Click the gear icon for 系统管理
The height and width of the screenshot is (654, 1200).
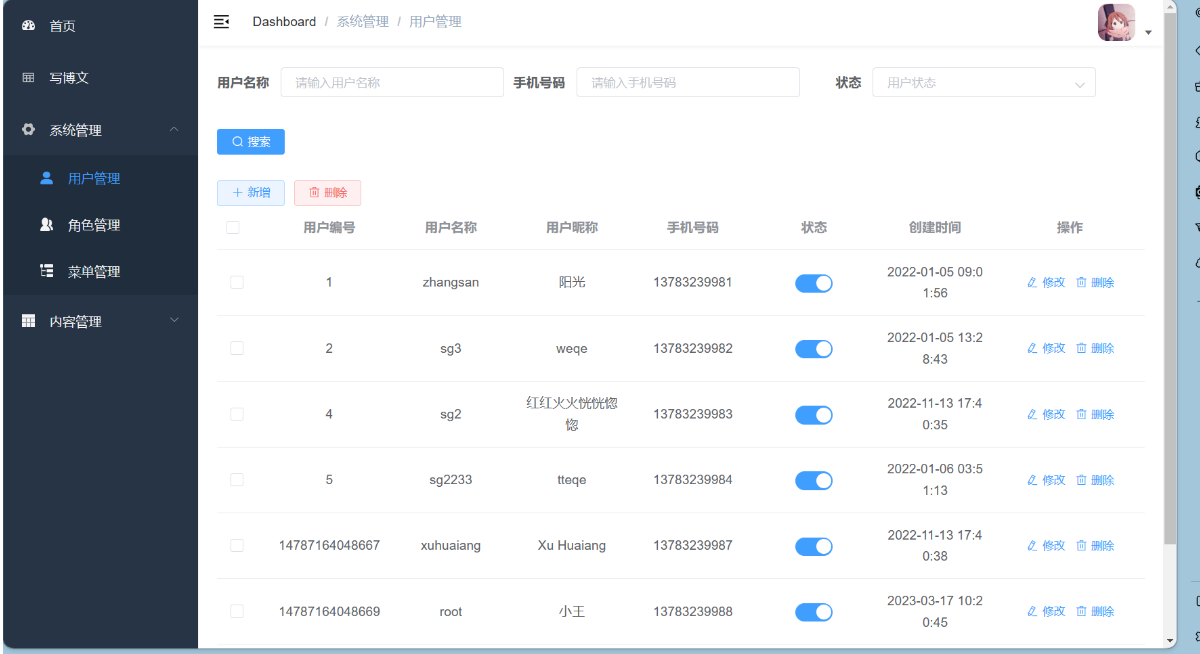27,129
